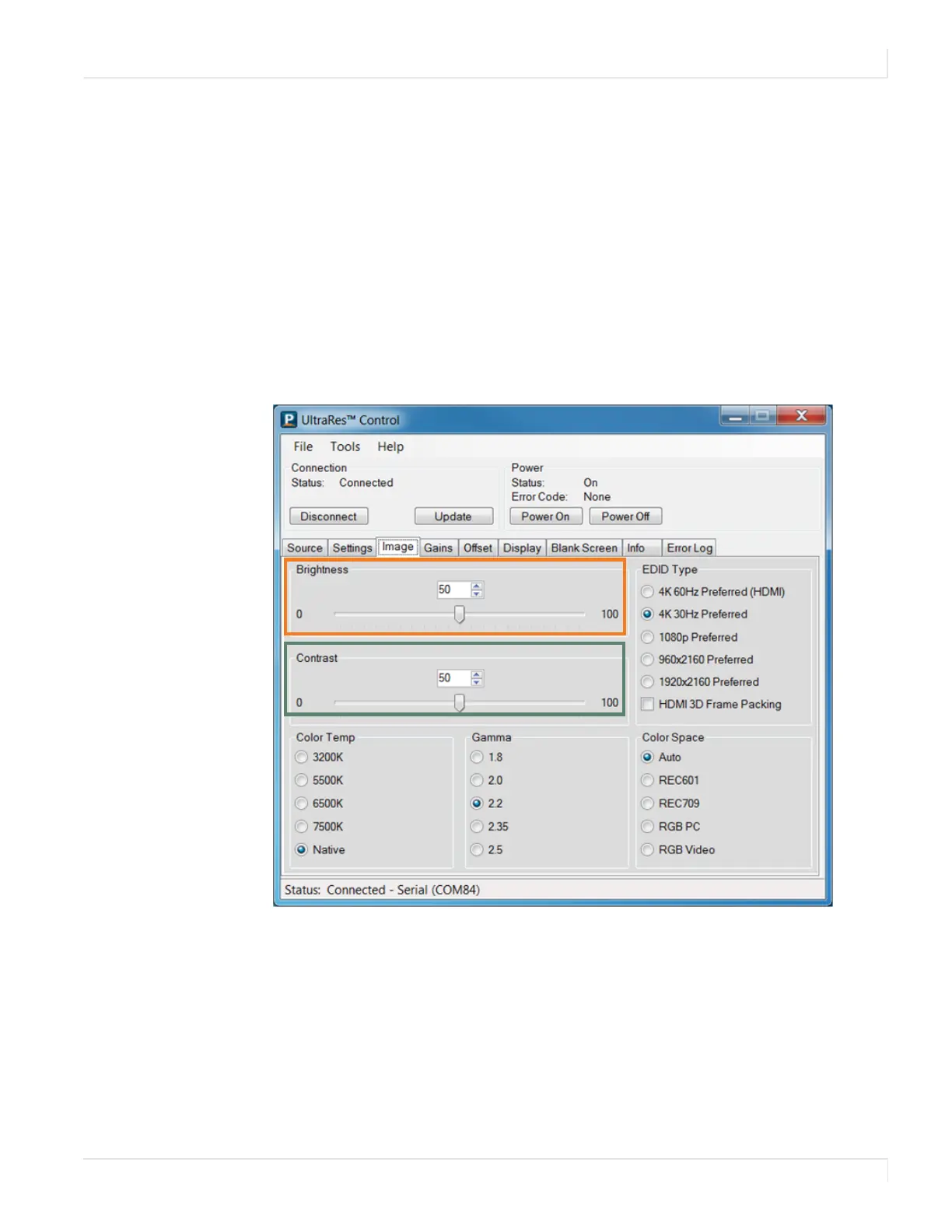Select Native color temperature
The image size is (952, 1232).
(320, 850)
